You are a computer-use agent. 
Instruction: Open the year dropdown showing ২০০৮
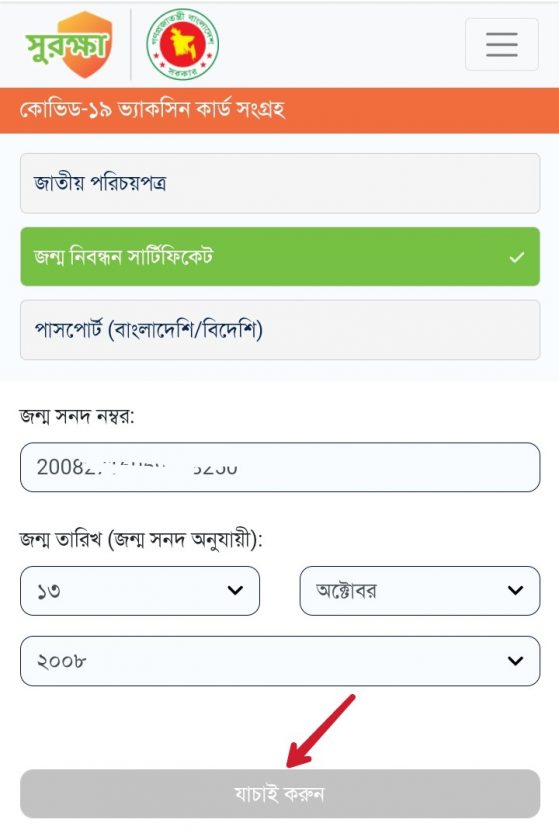pos(280,661)
